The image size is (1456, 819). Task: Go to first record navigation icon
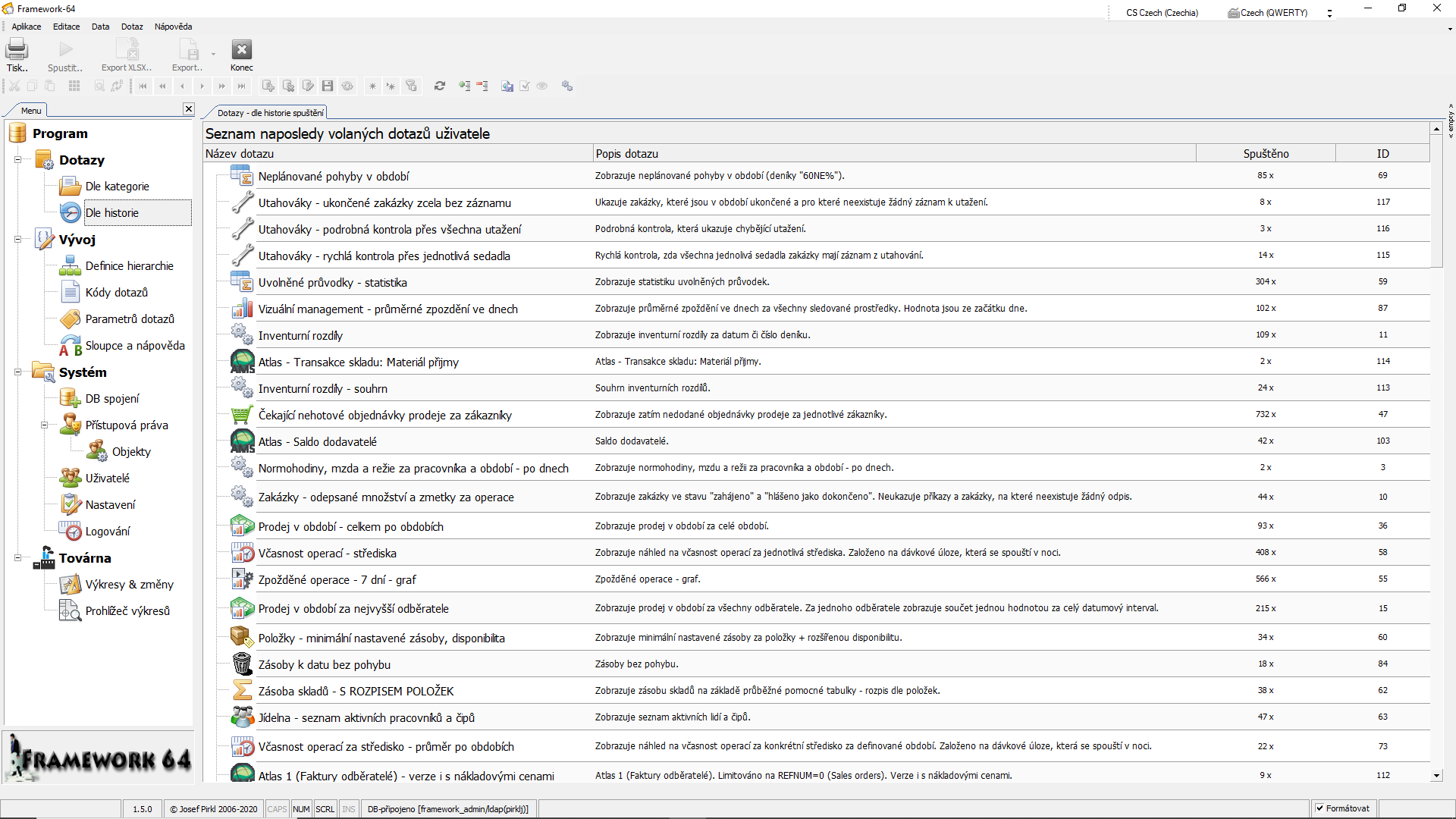143,86
